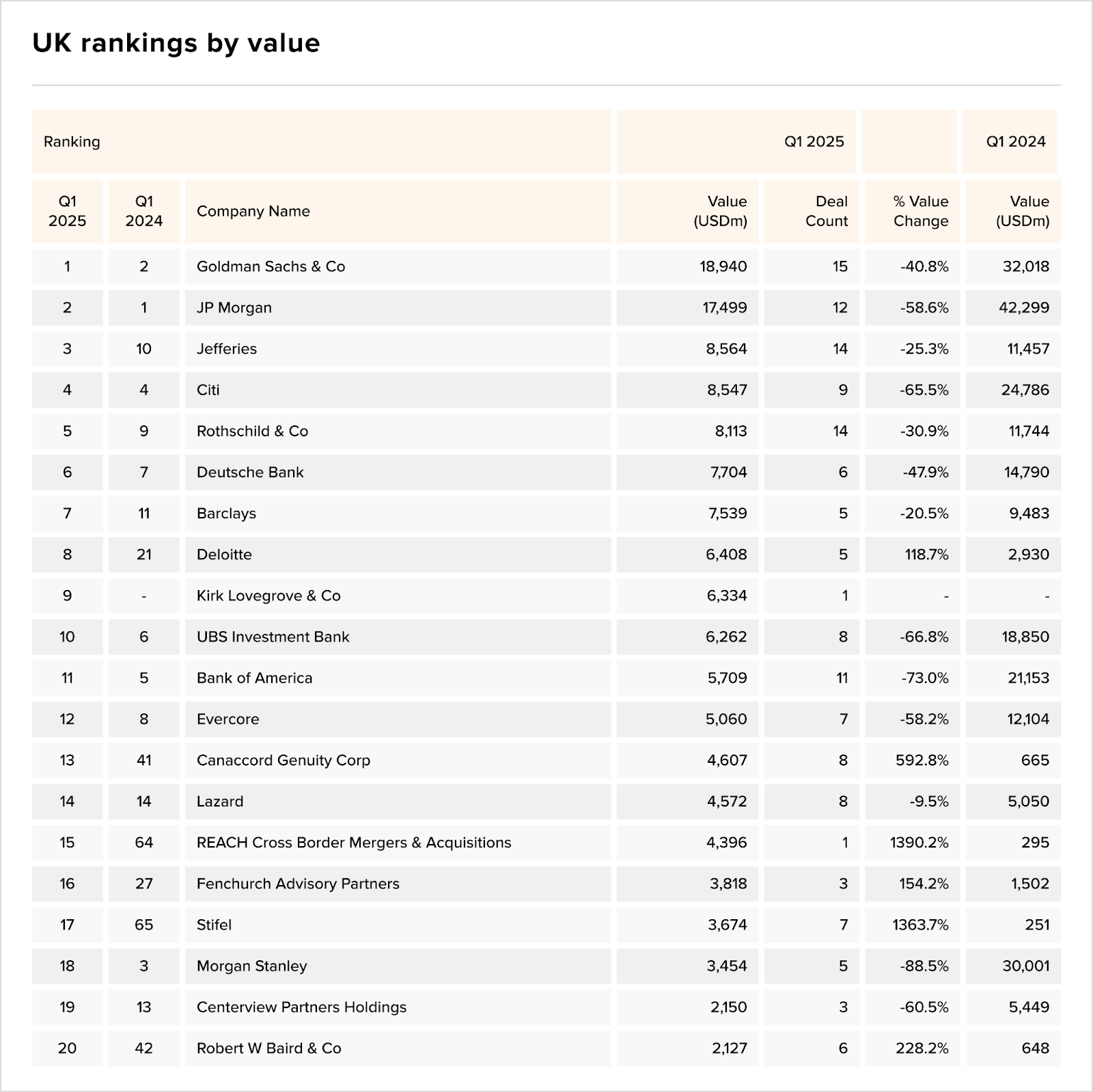Image resolution: width=1093 pixels, height=1092 pixels.
Task: Select the Kirk Lovegrove & Co name
Action: pos(268,596)
